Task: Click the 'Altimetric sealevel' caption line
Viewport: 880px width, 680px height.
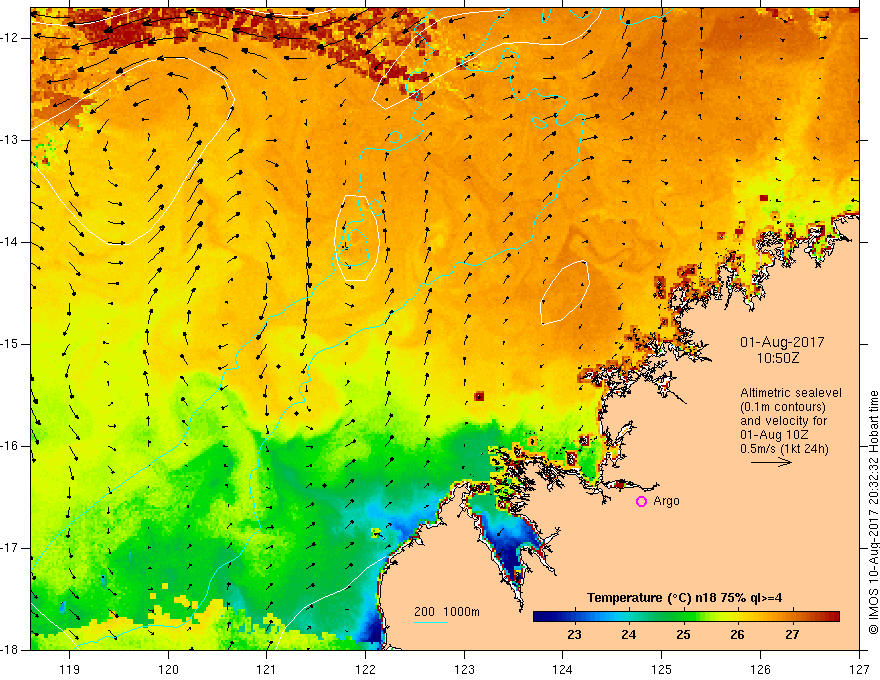Action: pos(791,393)
